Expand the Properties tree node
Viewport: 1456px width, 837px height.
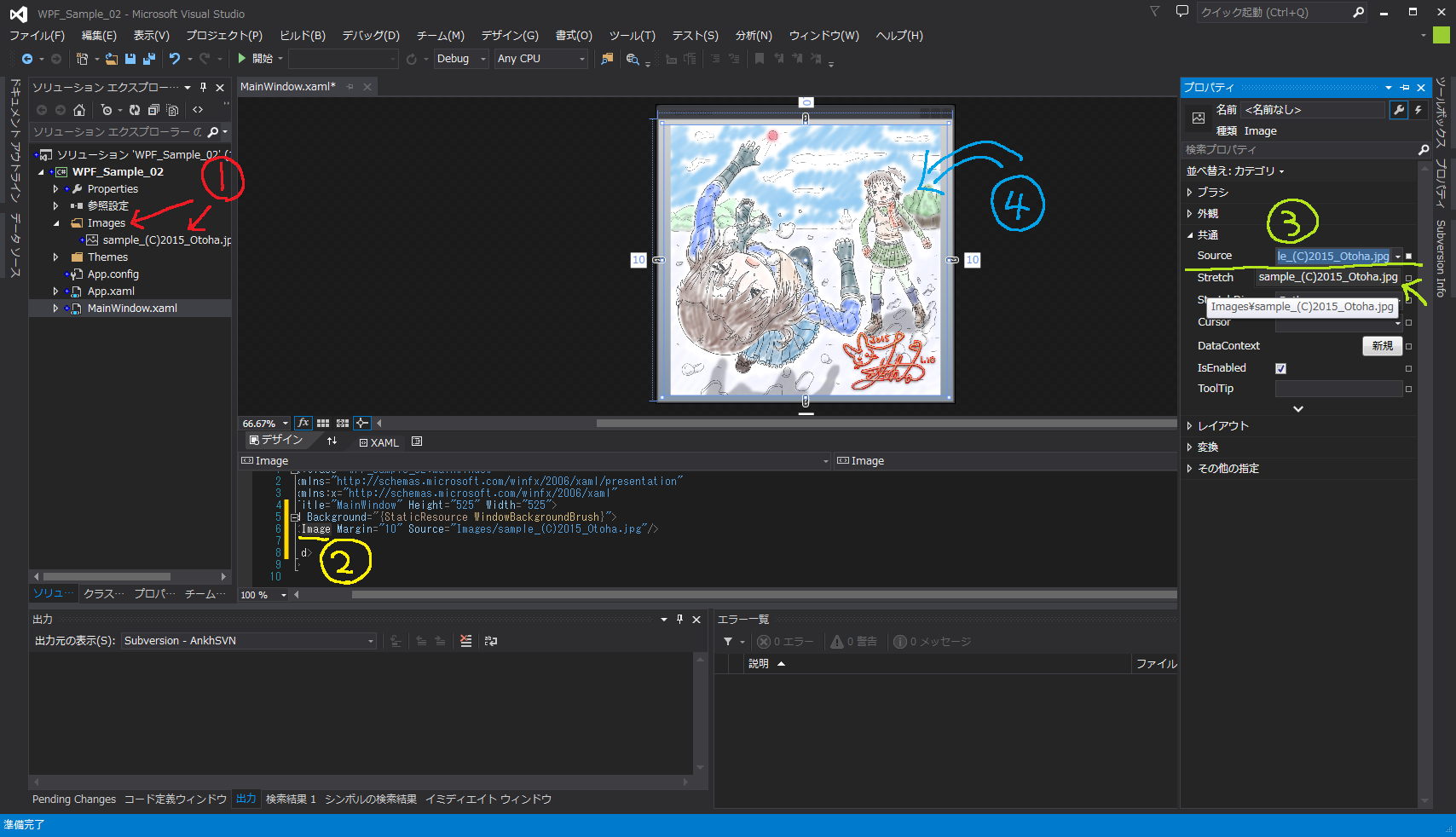56,189
